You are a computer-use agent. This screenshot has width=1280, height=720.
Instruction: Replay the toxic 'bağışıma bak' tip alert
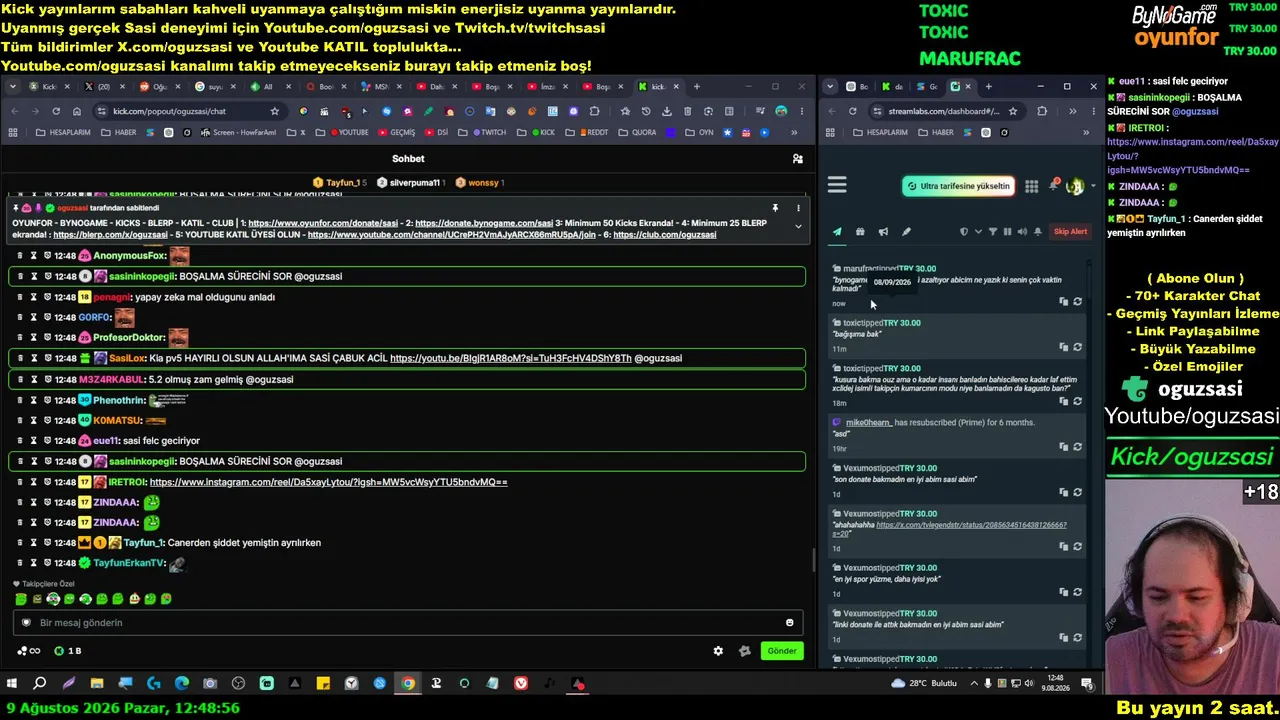coord(1077,347)
